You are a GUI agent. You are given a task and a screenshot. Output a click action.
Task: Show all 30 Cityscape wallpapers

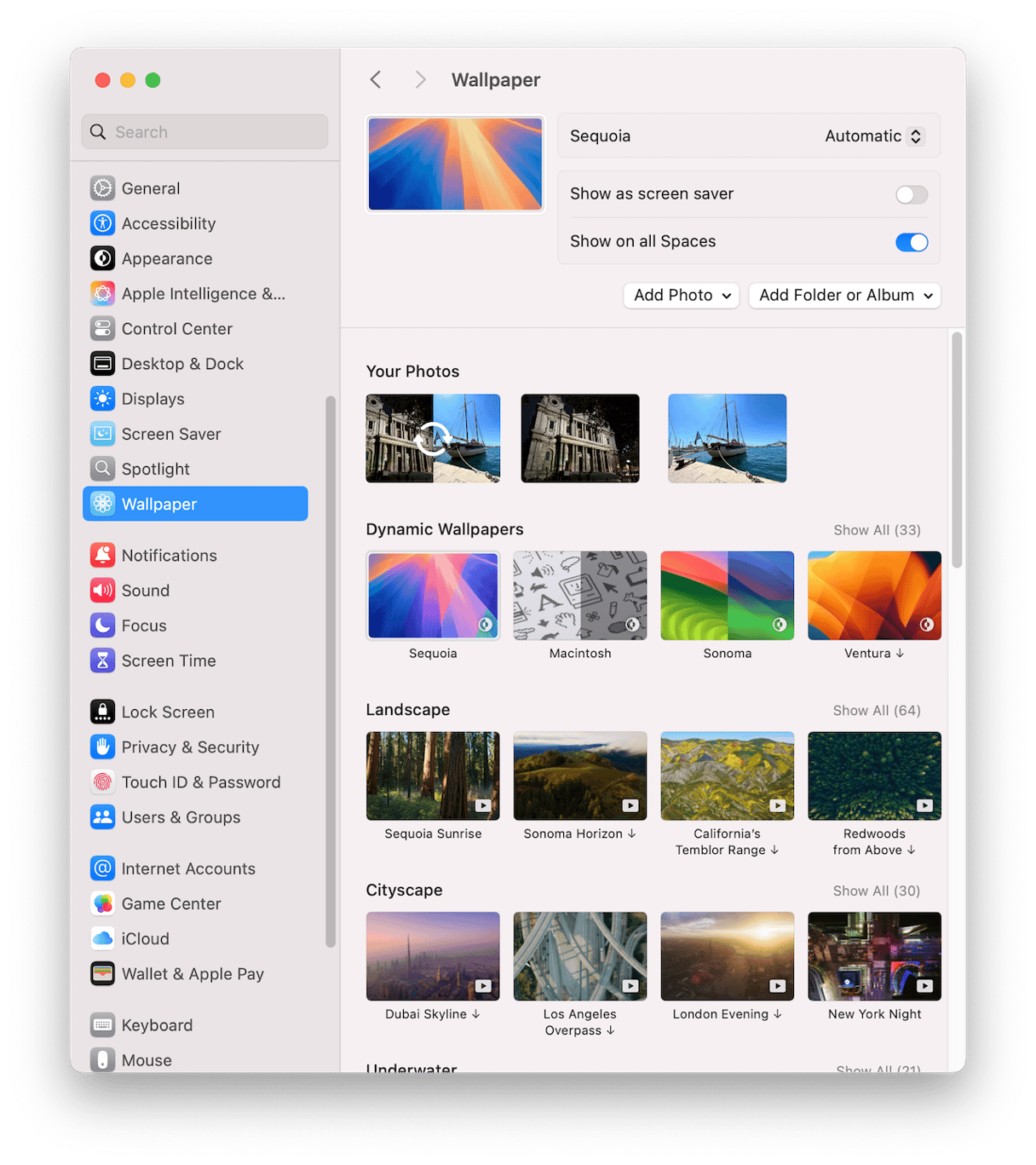[877, 891]
